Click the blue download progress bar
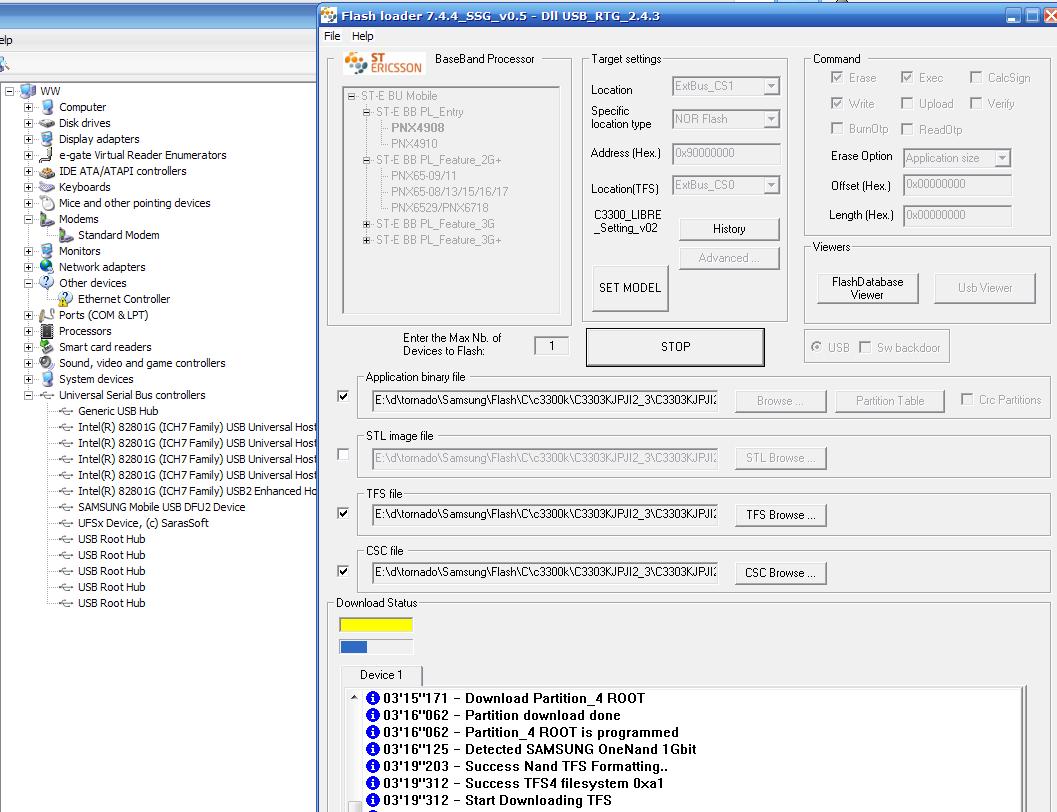Screen dimensions: 1057x812 (x=376, y=648)
